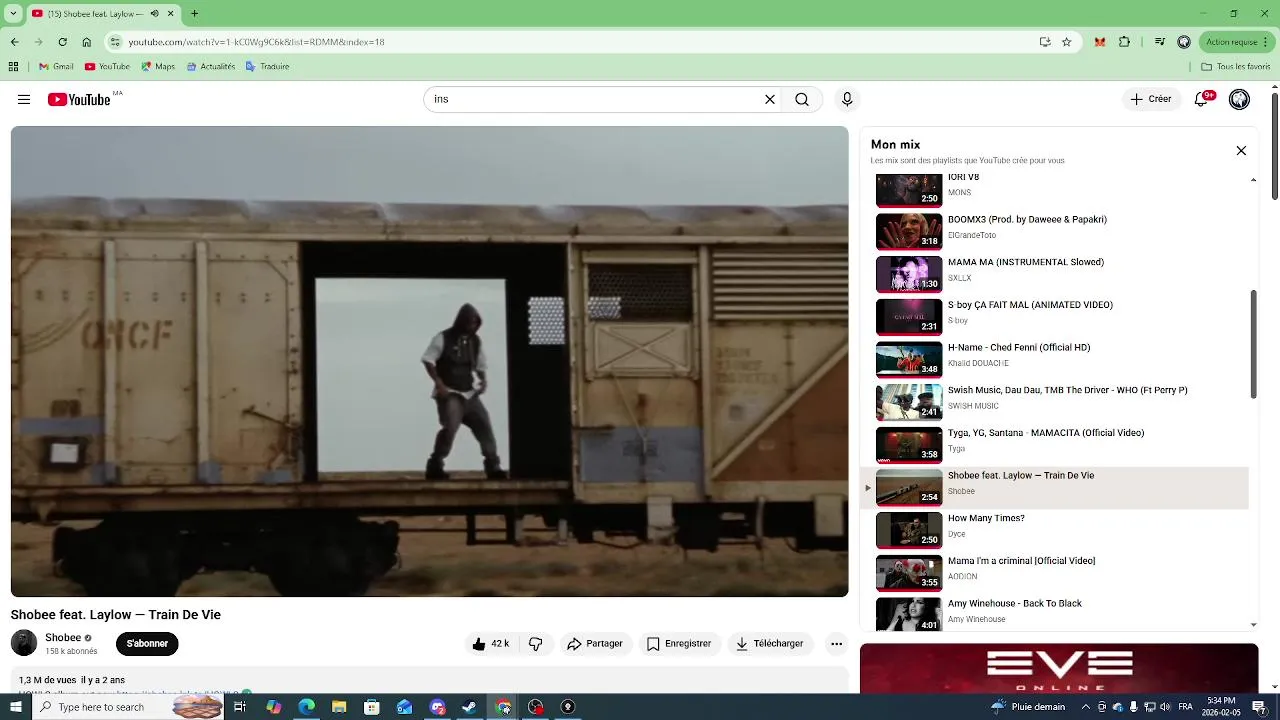Open media controls icon in Chrome toolbar

pyautogui.click(x=1159, y=42)
